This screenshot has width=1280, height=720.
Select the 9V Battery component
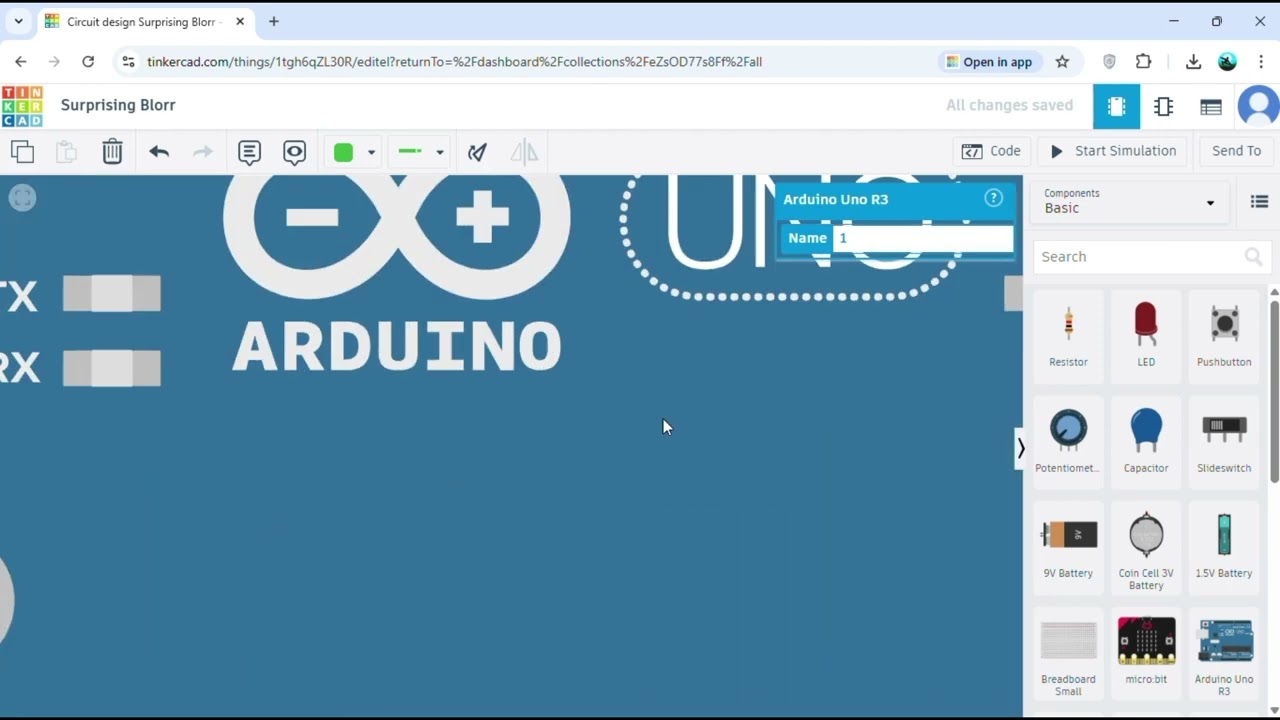pyautogui.click(x=1068, y=548)
